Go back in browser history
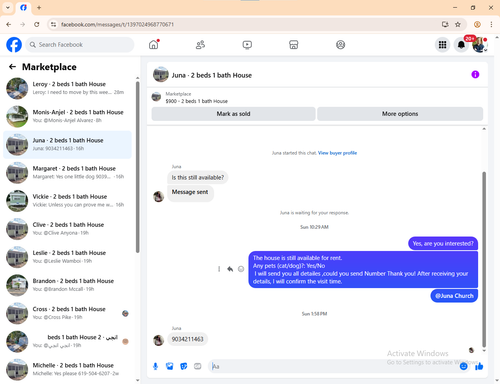The height and width of the screenshot is (384, 500). [x=9, y=24]
